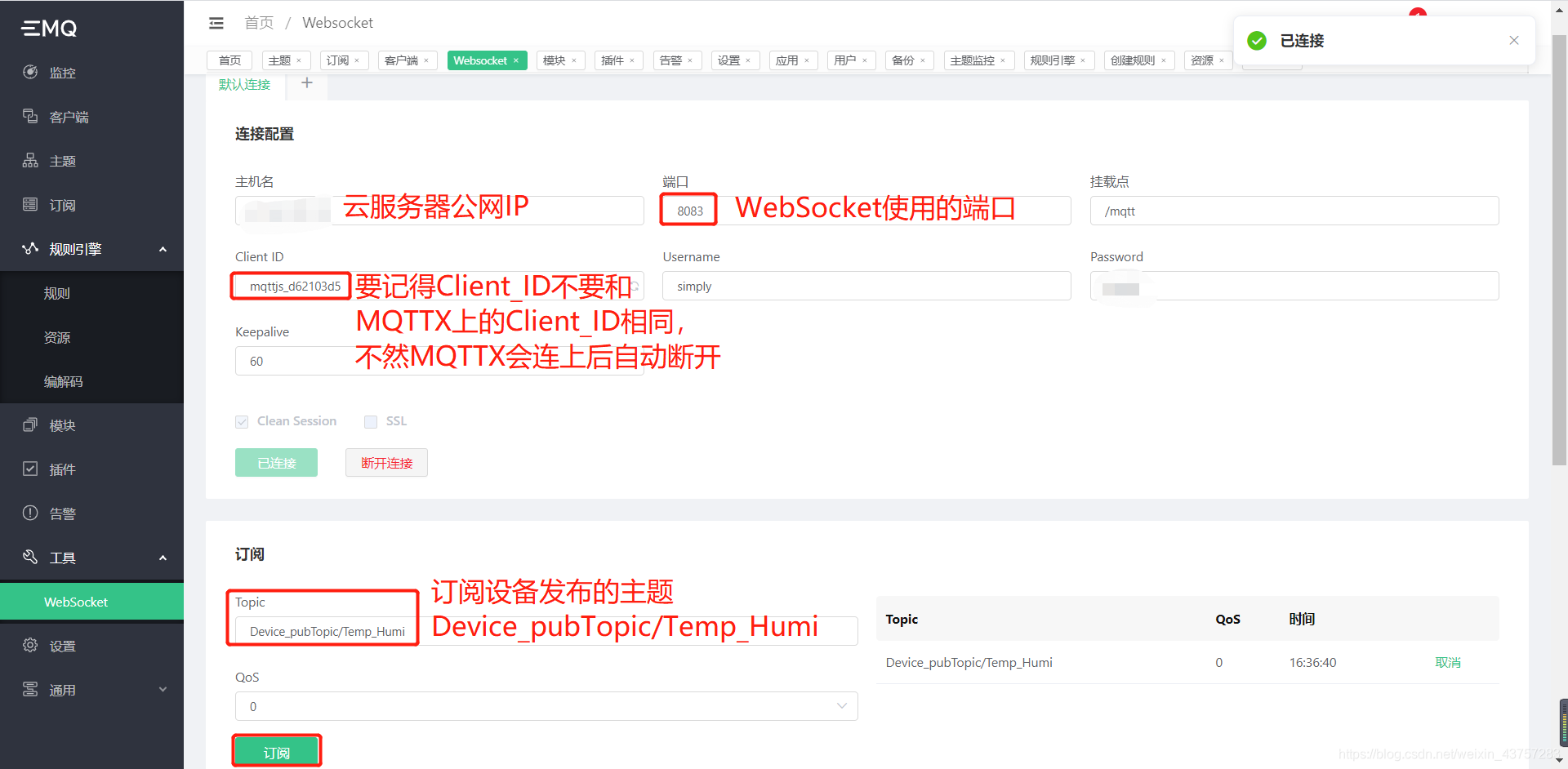
Task: Click the Password input field
Action: (1294, 286)
